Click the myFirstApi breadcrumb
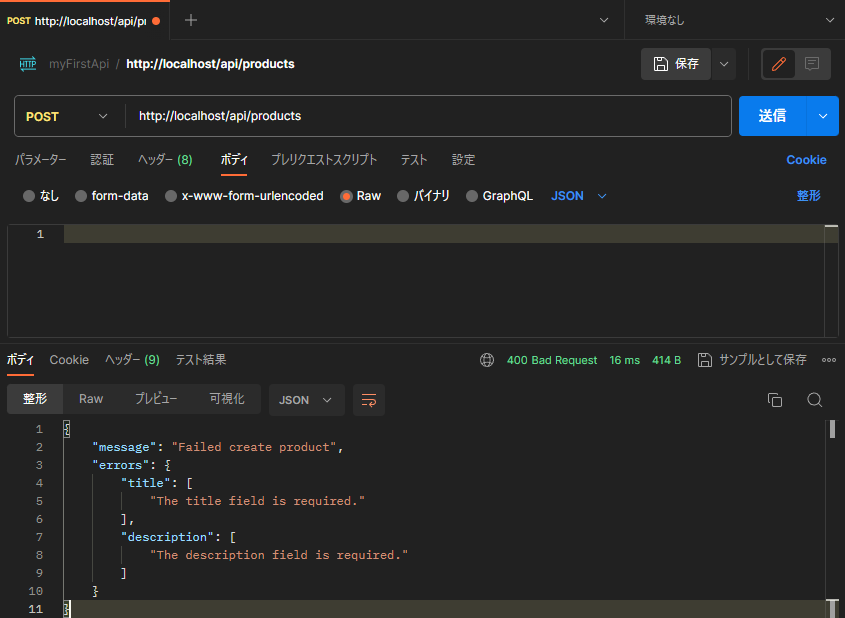845x618 pixels. (x=79, y=64)
